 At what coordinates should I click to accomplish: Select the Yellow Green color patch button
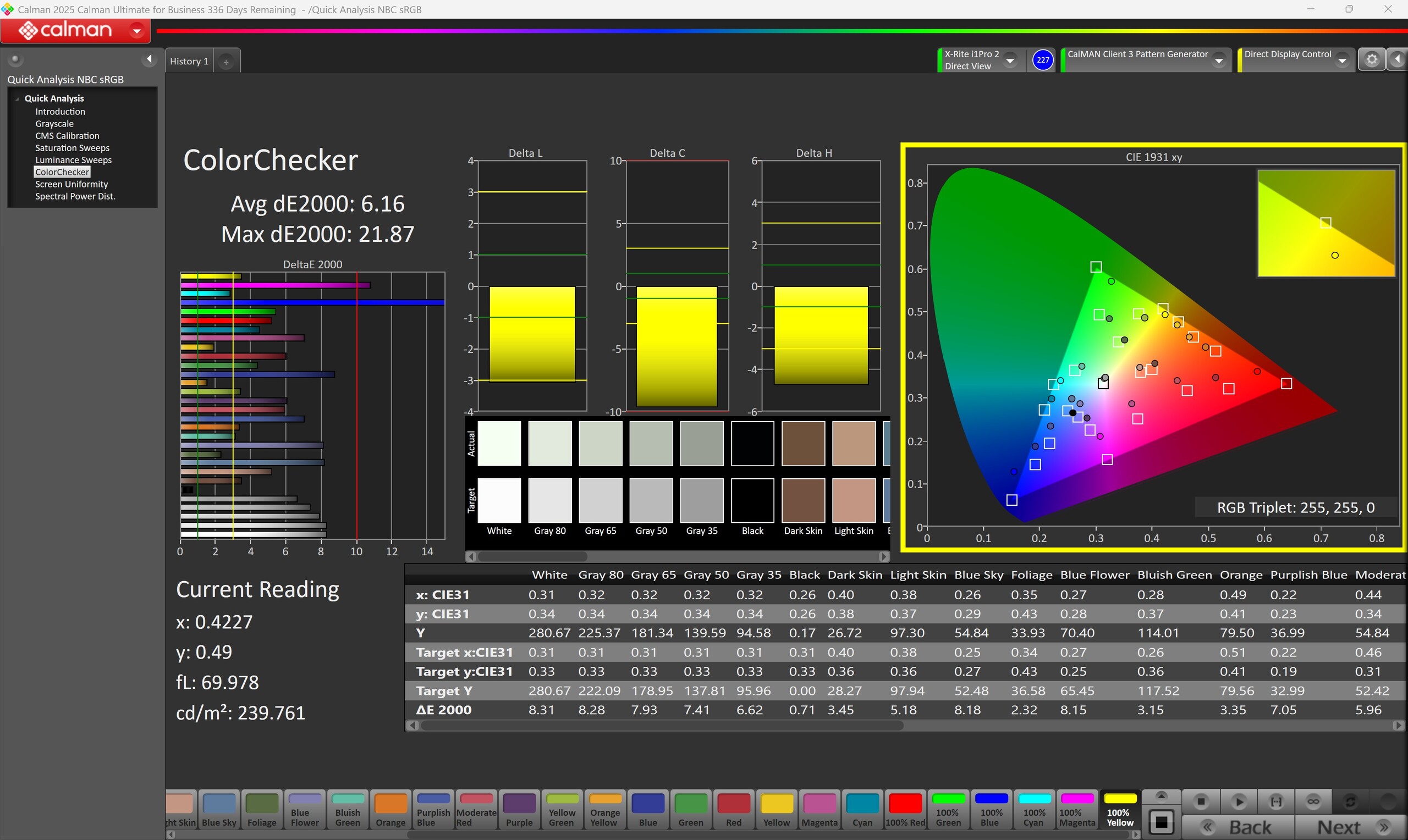[x=562, y=810]
